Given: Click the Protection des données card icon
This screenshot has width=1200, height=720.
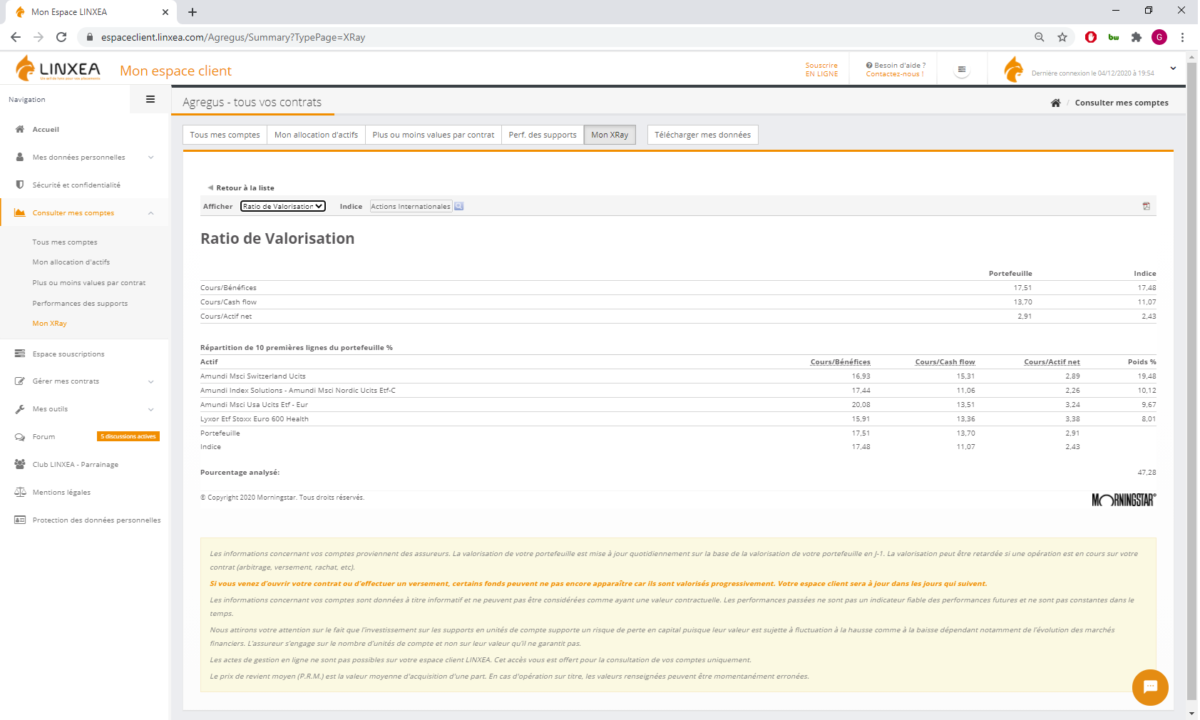Looking at the screenshot, I should point(20,520).
